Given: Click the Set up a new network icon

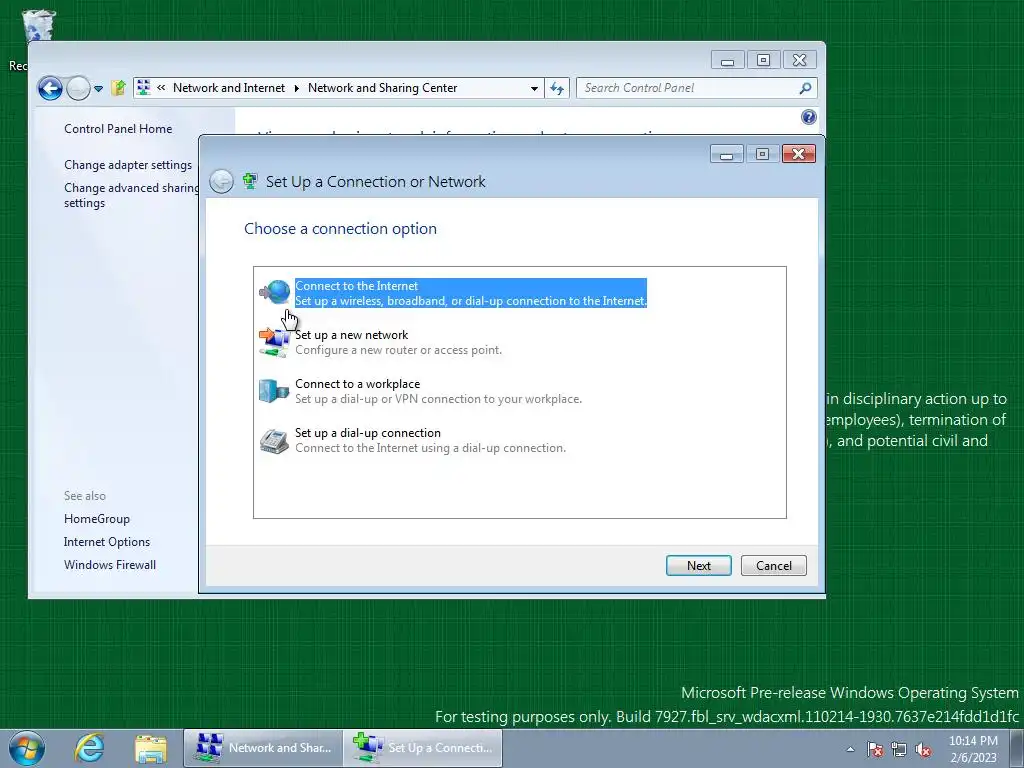Looking at the screenshot, I should tap(275, 342).
